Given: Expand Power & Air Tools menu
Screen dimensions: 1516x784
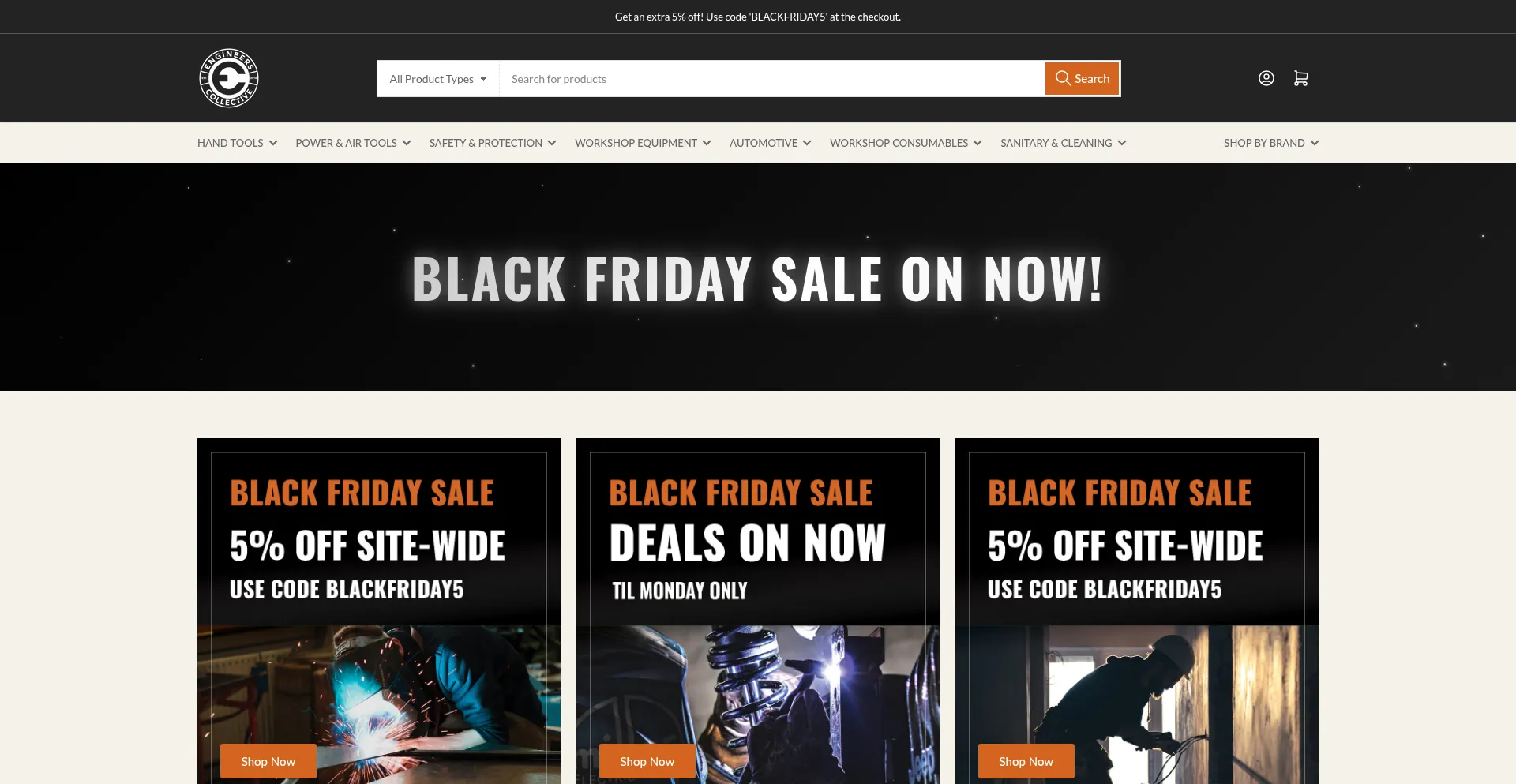Looking at the screenshot, I should pyautogui.click(x=353, y=143).
